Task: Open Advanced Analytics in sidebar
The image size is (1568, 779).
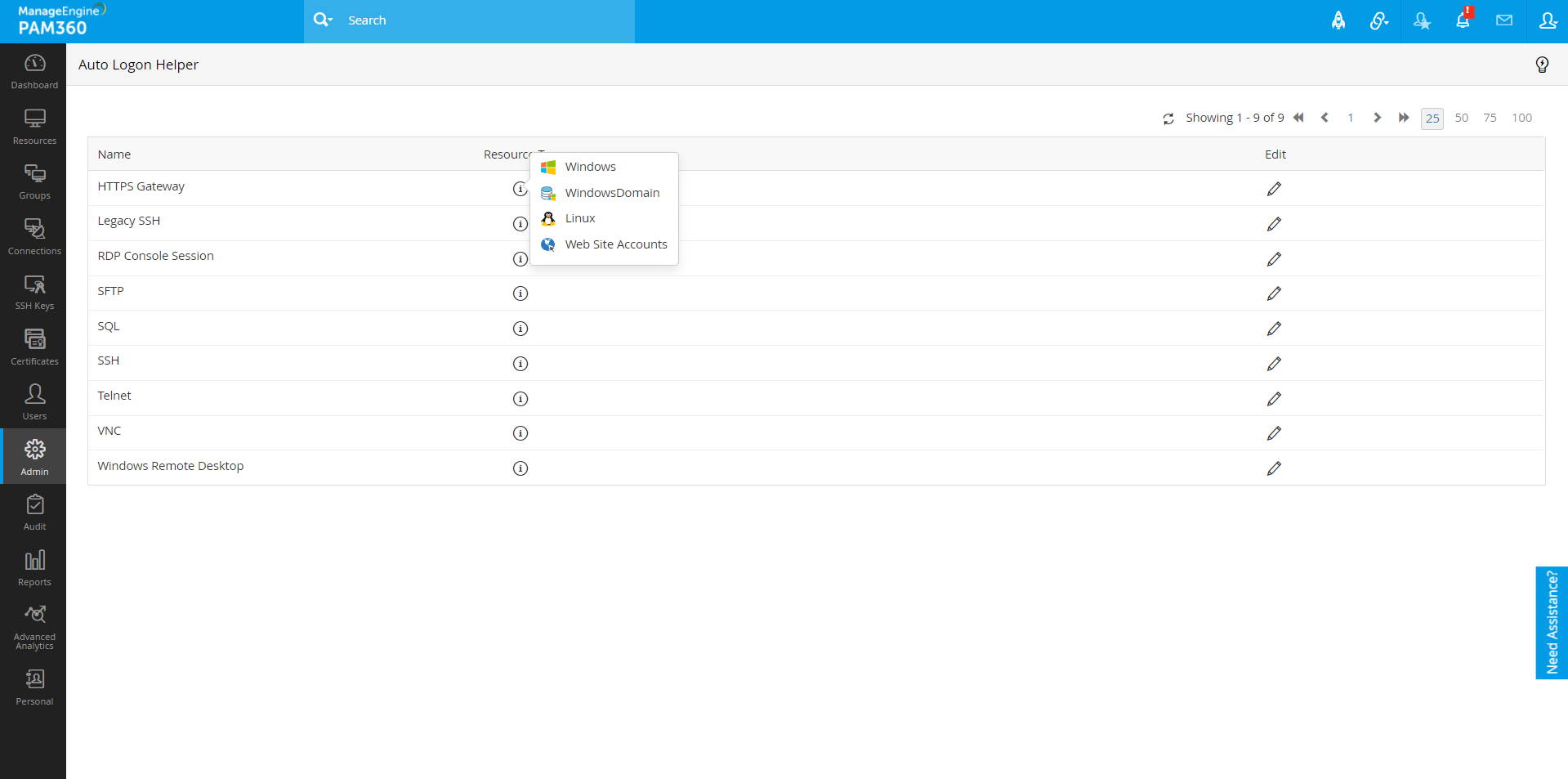Action: click(34, 627)
